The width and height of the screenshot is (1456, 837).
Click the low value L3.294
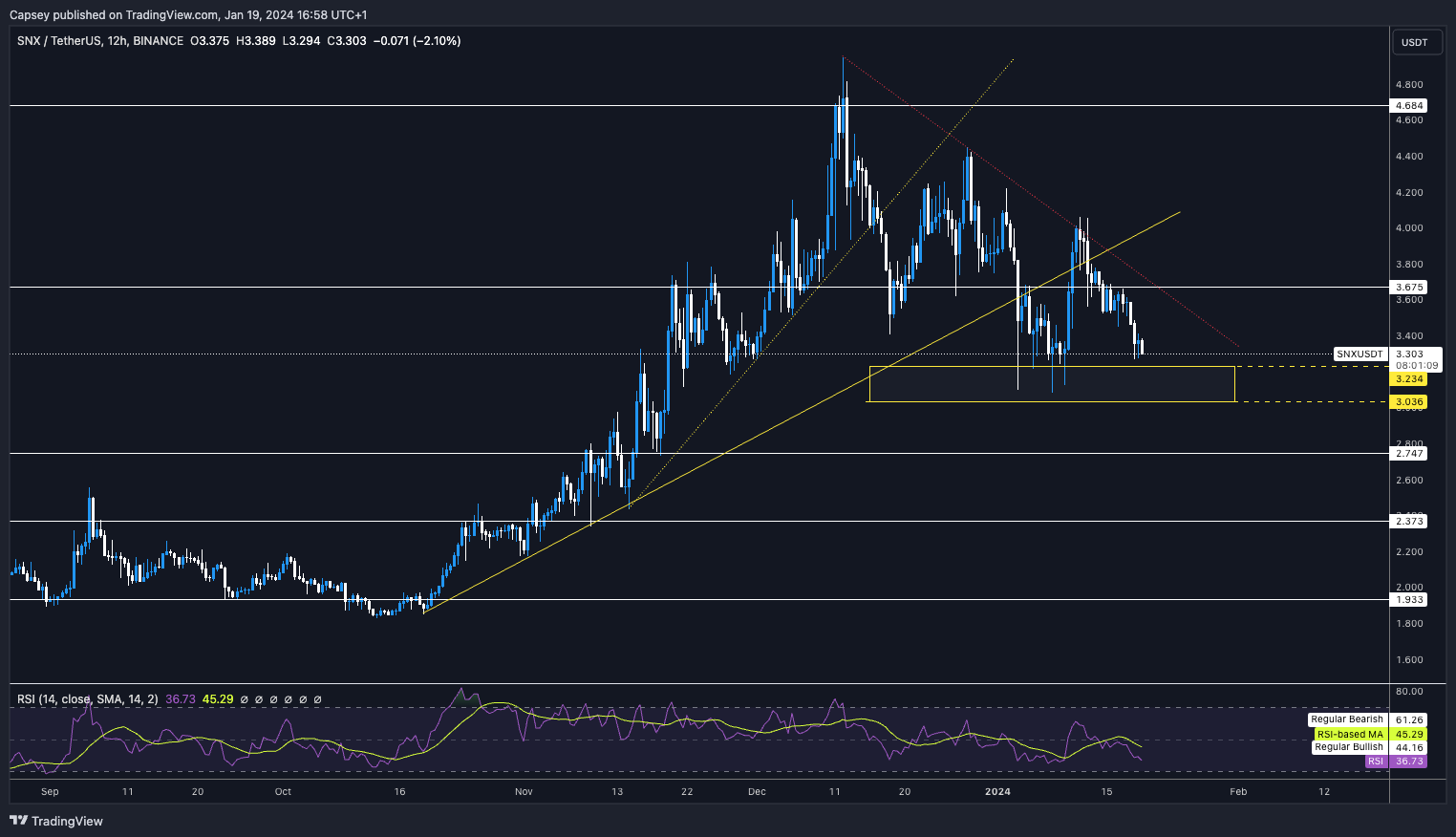pos(301,41)
